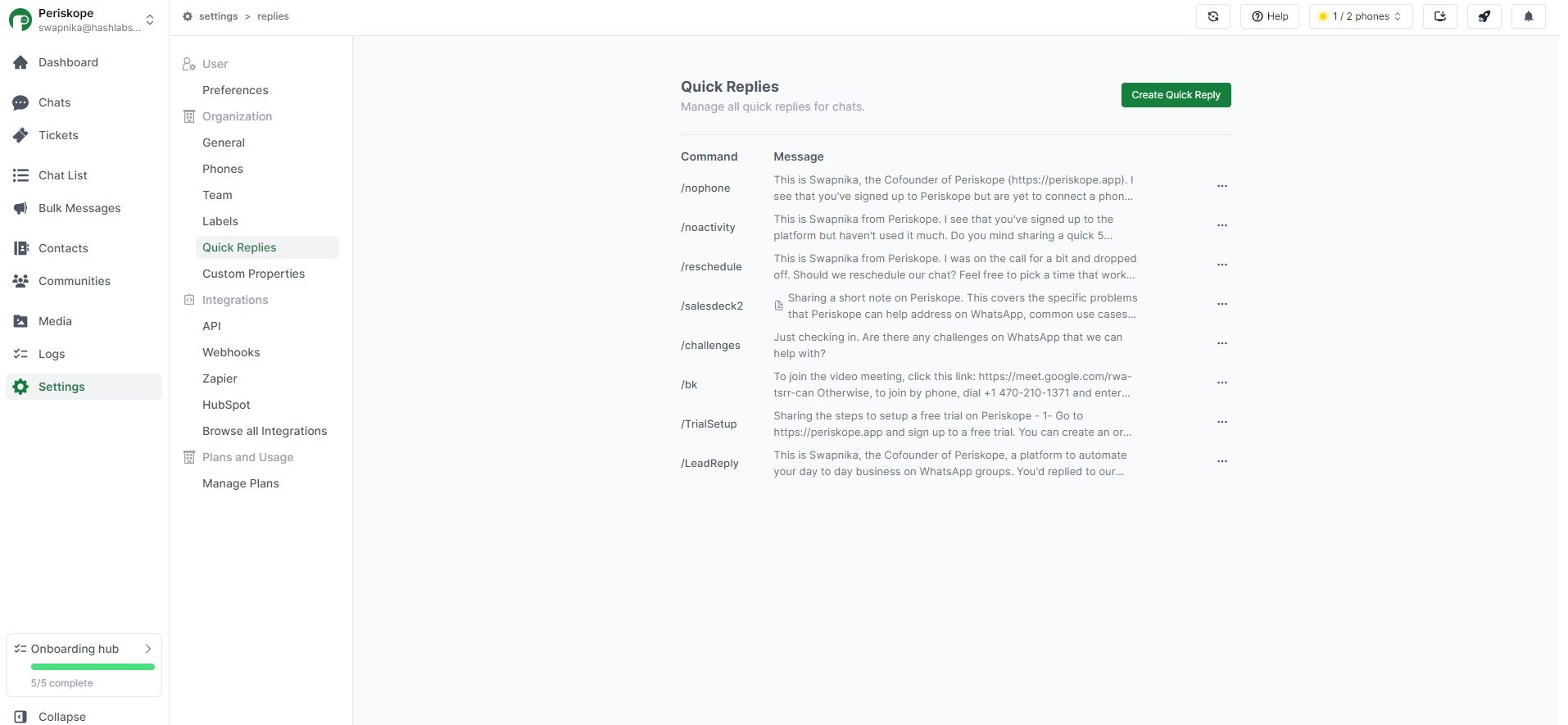1568x725 pixels.
Task: Open more options for /nophone reply
Action: [1222, 186]
